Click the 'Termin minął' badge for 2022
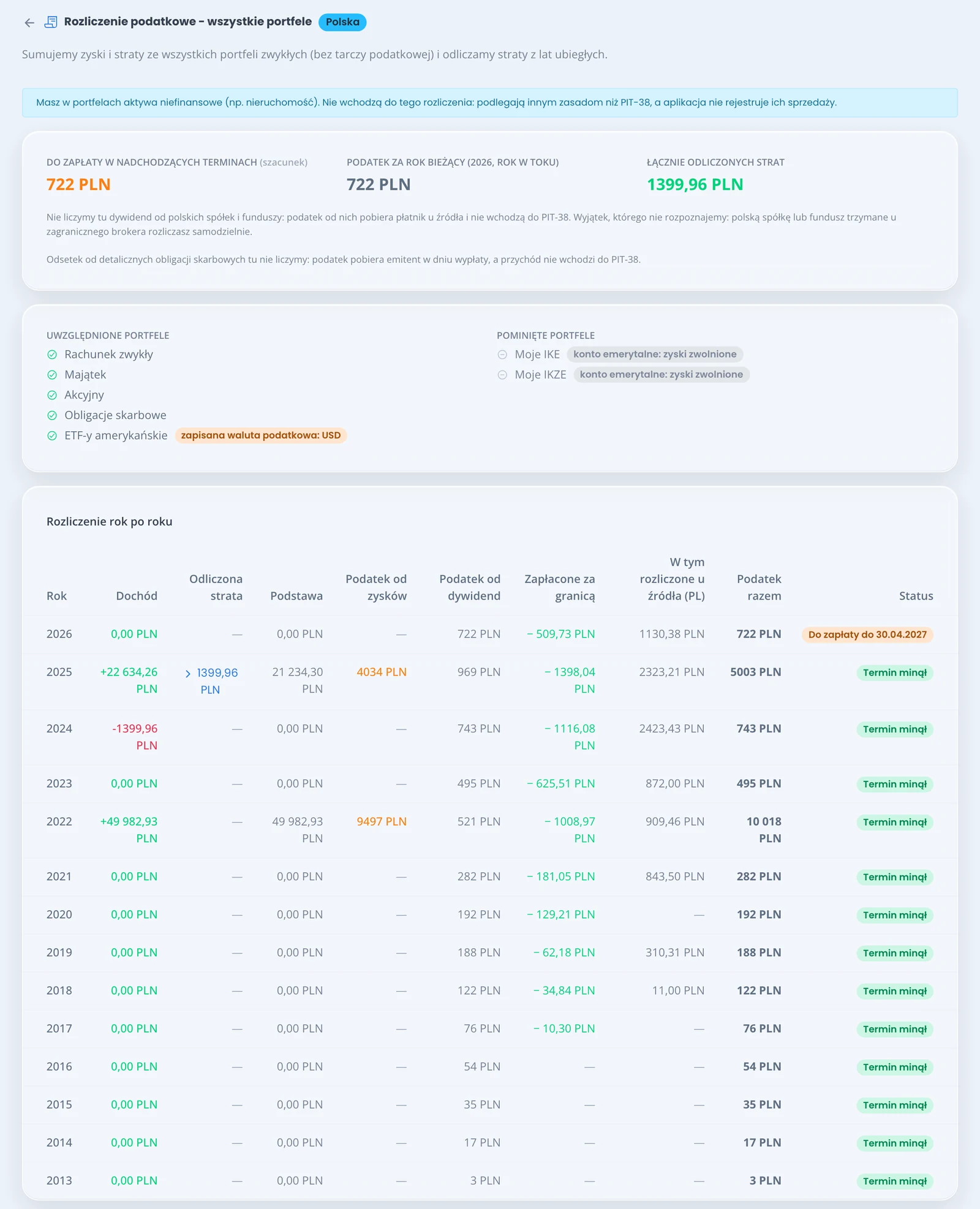The image size is (980, 1209). point(895,822)
